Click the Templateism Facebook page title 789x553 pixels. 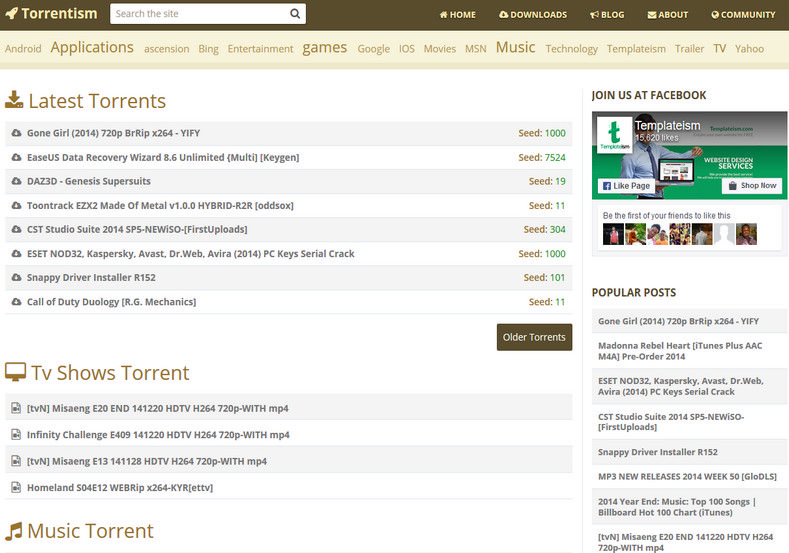point(667,125)
